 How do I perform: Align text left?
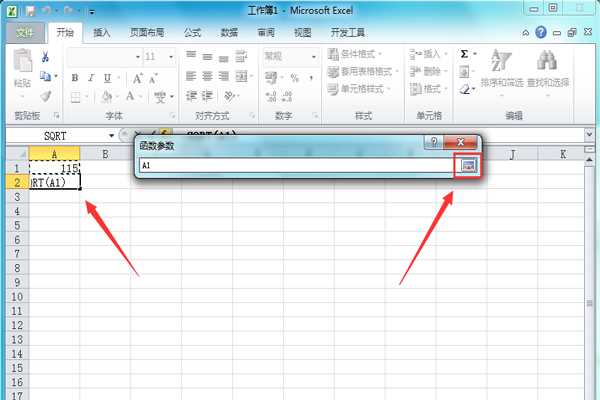[191, 77]
